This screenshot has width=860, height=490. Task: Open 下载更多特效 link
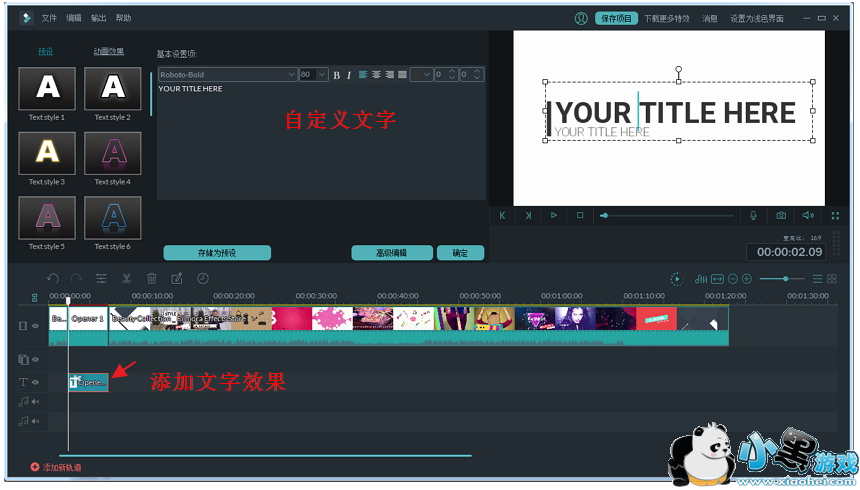[x=666, y=18]
